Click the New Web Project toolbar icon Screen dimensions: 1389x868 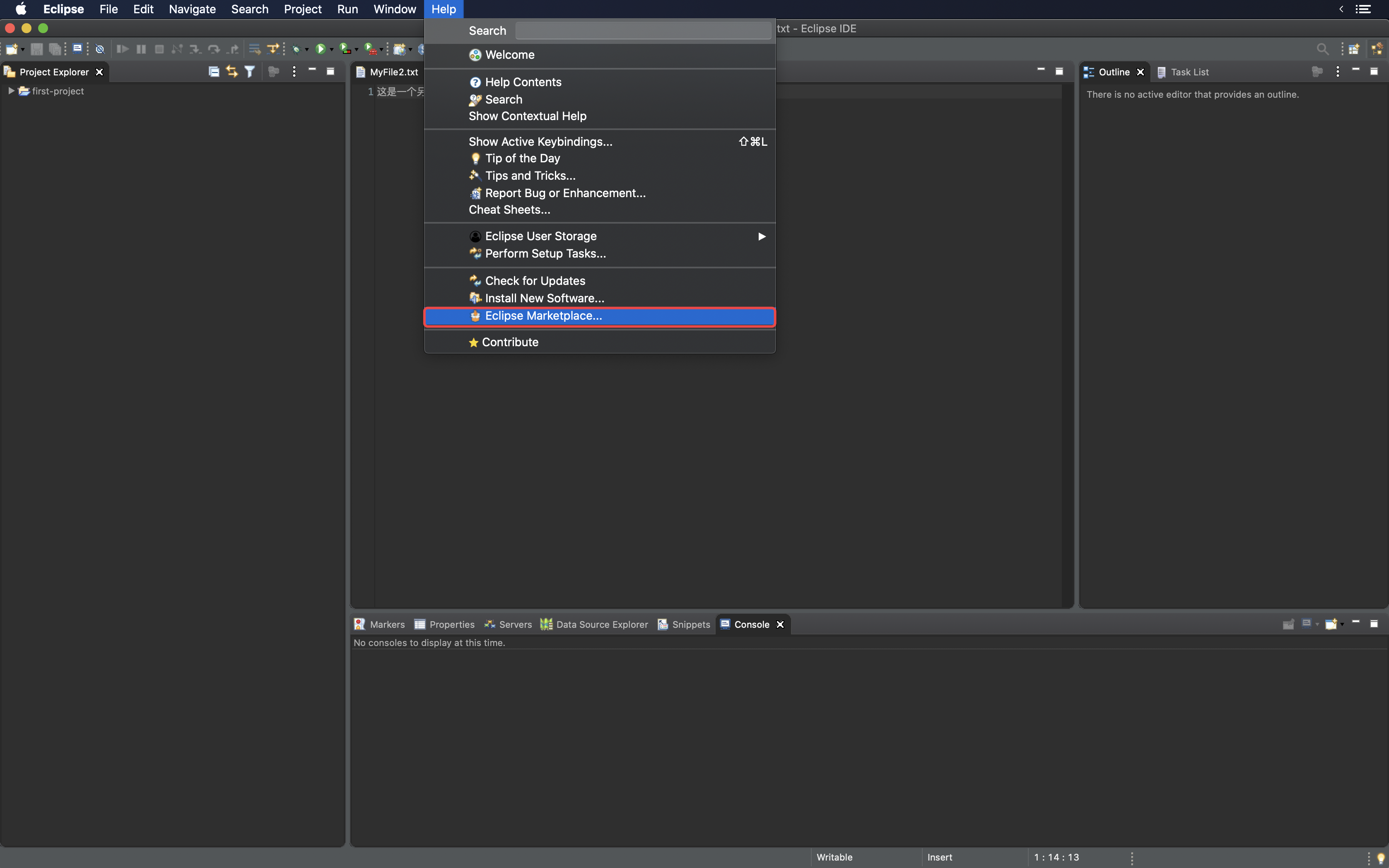400,49
